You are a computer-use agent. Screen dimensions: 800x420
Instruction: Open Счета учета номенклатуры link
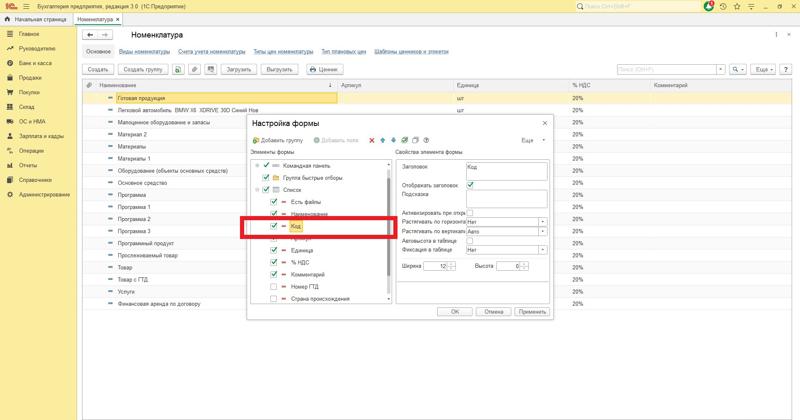tap(212, 52)
